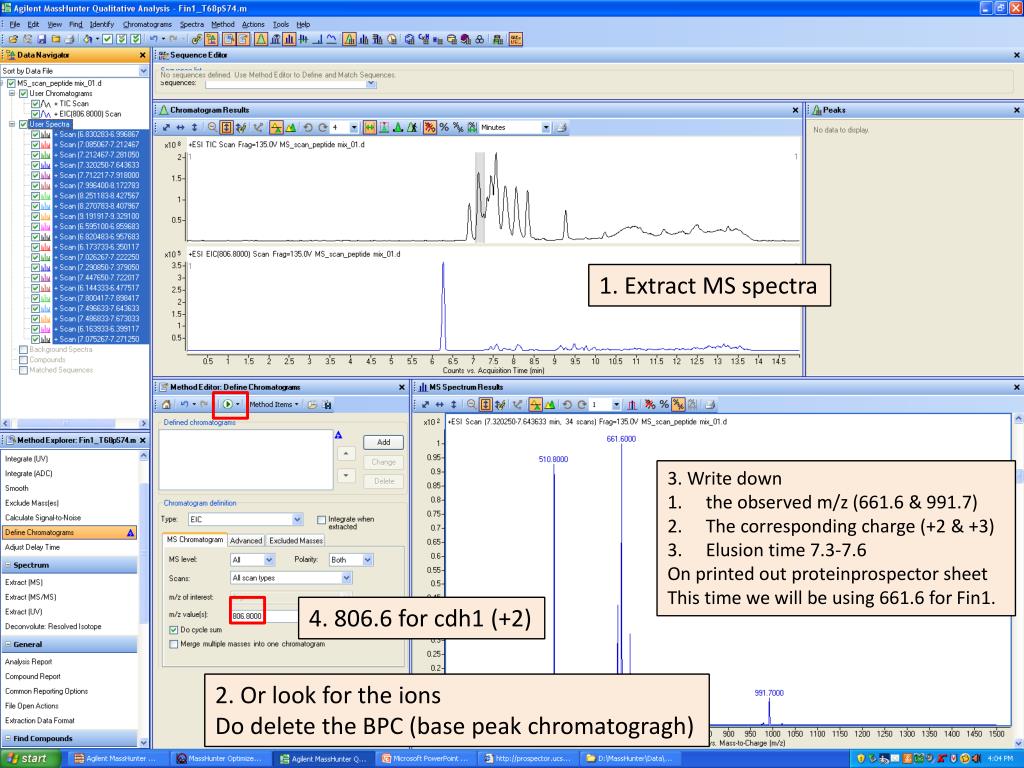Click vertical autoscale arrow in Chromatogram toolbar
This screenshot has width=1024, height=768.
point(195,127)
